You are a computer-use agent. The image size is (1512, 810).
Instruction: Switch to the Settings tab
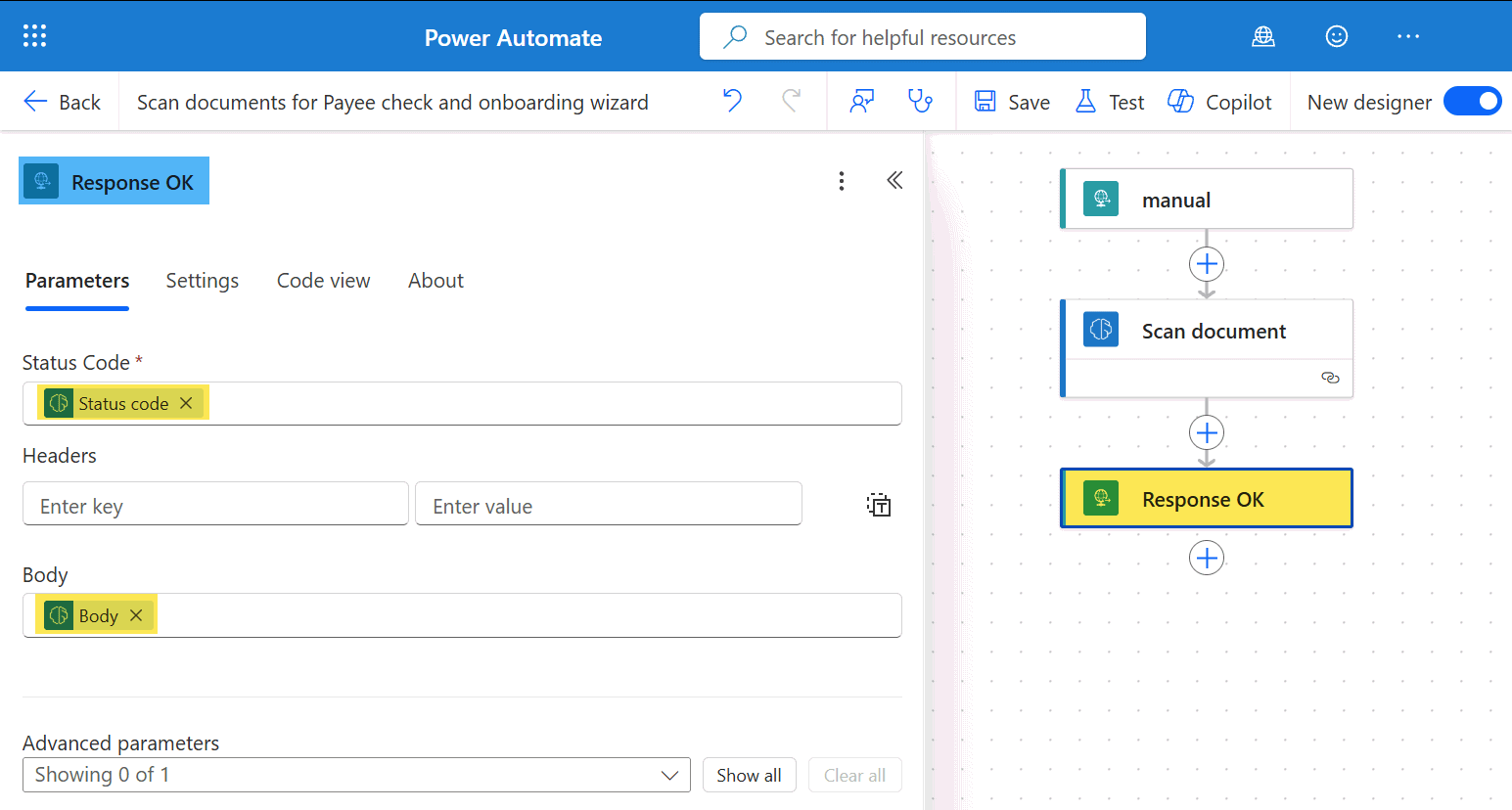tap(203, 281)
